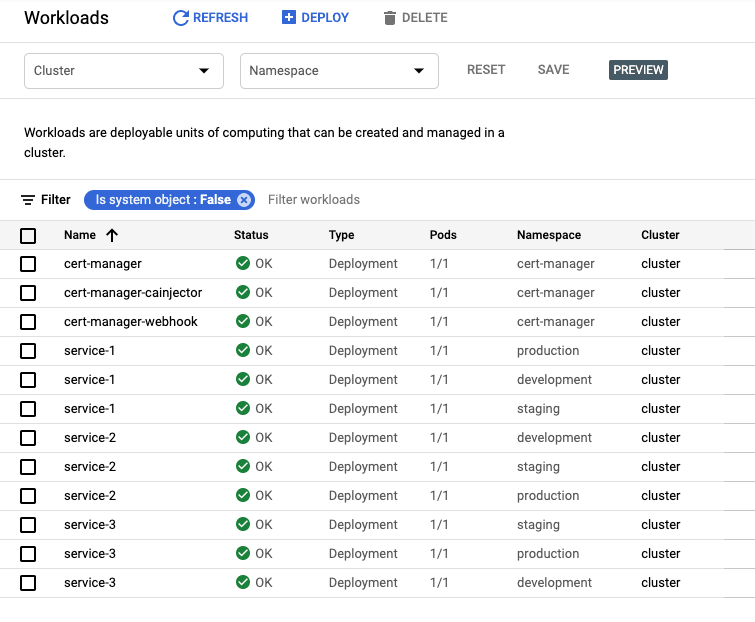Click the Delete trash icon
This screenshot has width=755, height=622.
click(390, 18)
